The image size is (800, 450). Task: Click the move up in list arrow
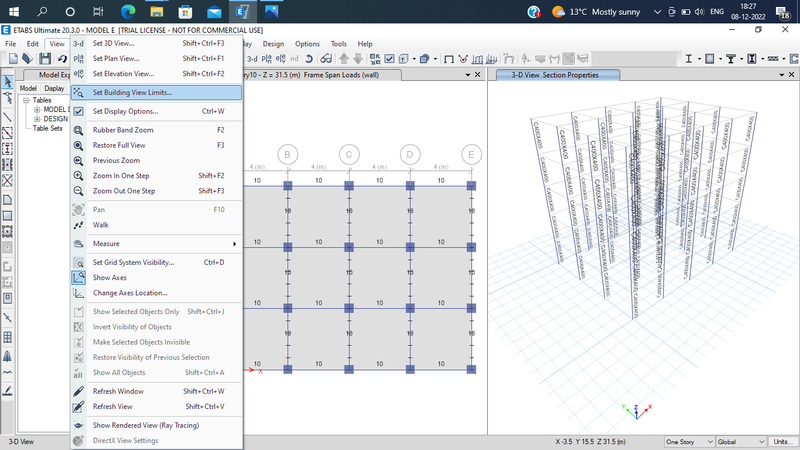tap(344, 59)
